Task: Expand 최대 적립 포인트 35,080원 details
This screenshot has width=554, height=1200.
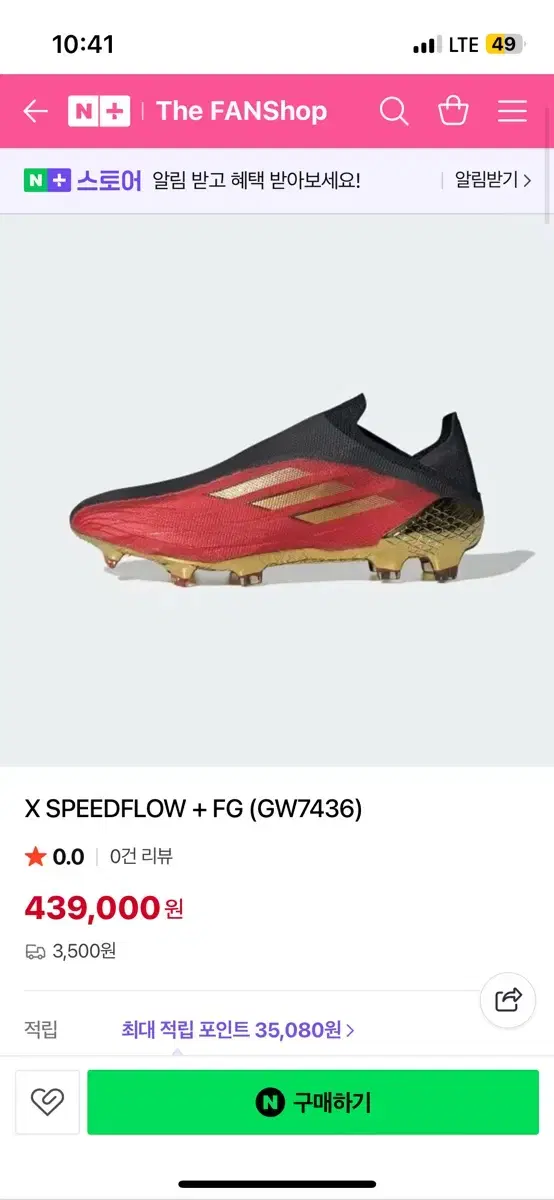Action: point(238,1029)
